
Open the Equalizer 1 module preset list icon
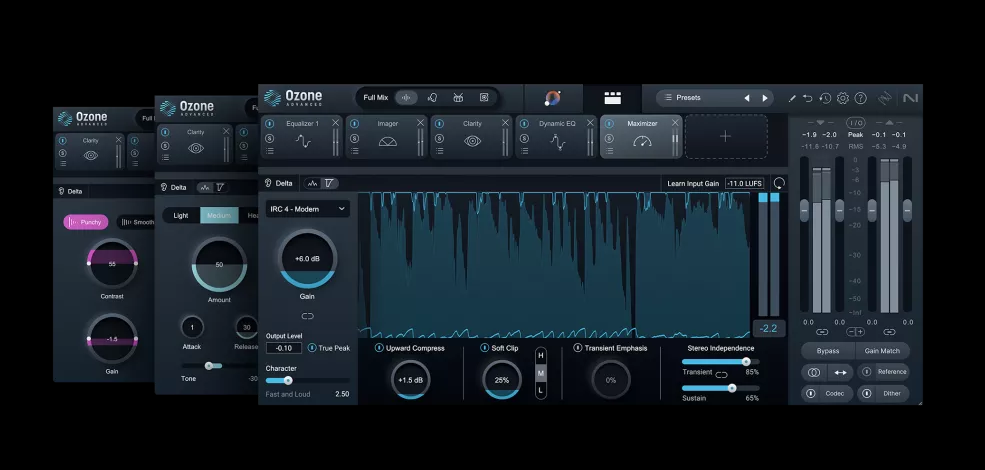click(x=269, y=151)
